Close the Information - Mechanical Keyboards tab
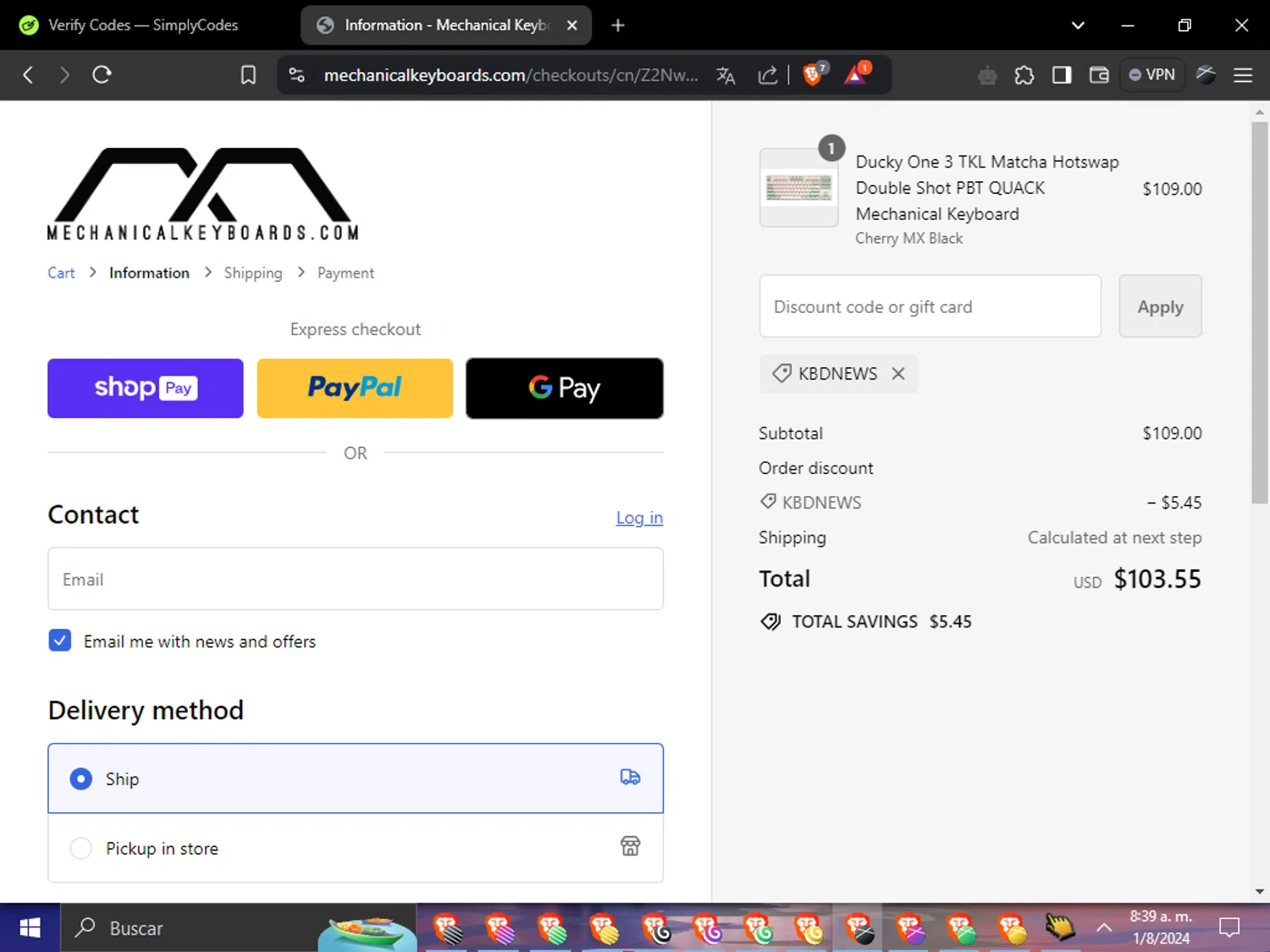The width and height of the screenshot is (1270, 952). 572,25
